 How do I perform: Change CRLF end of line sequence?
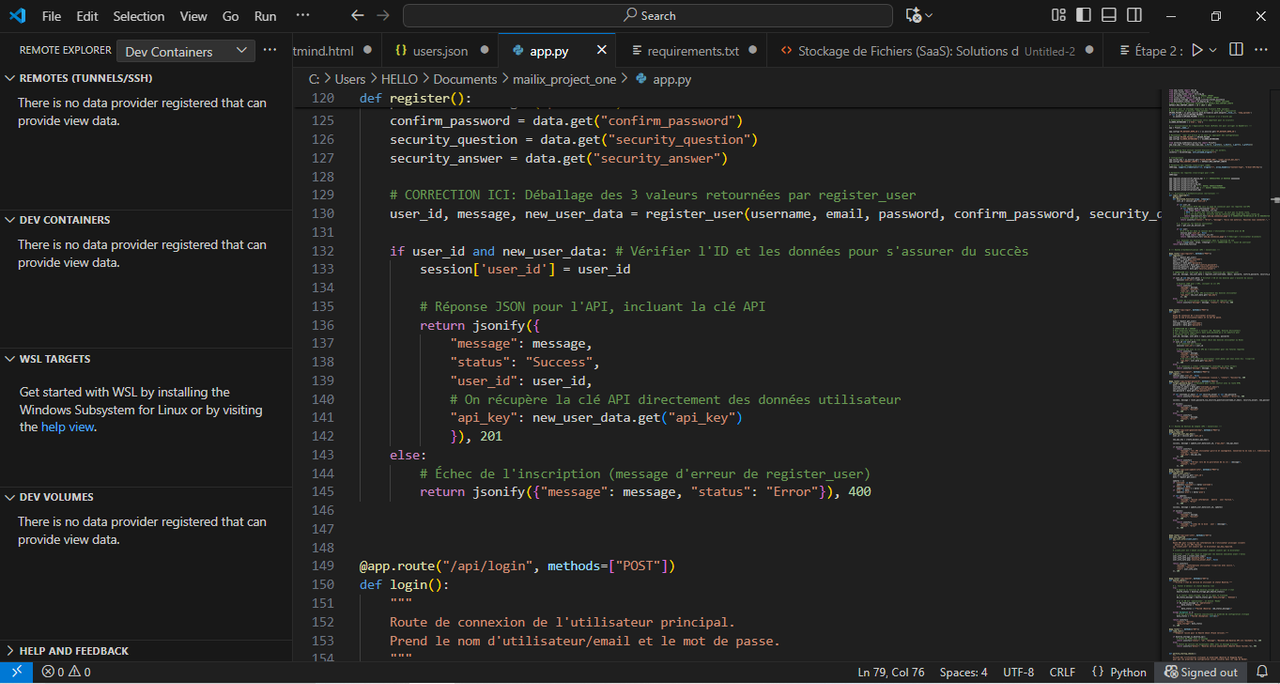(x=1062, y=672)
